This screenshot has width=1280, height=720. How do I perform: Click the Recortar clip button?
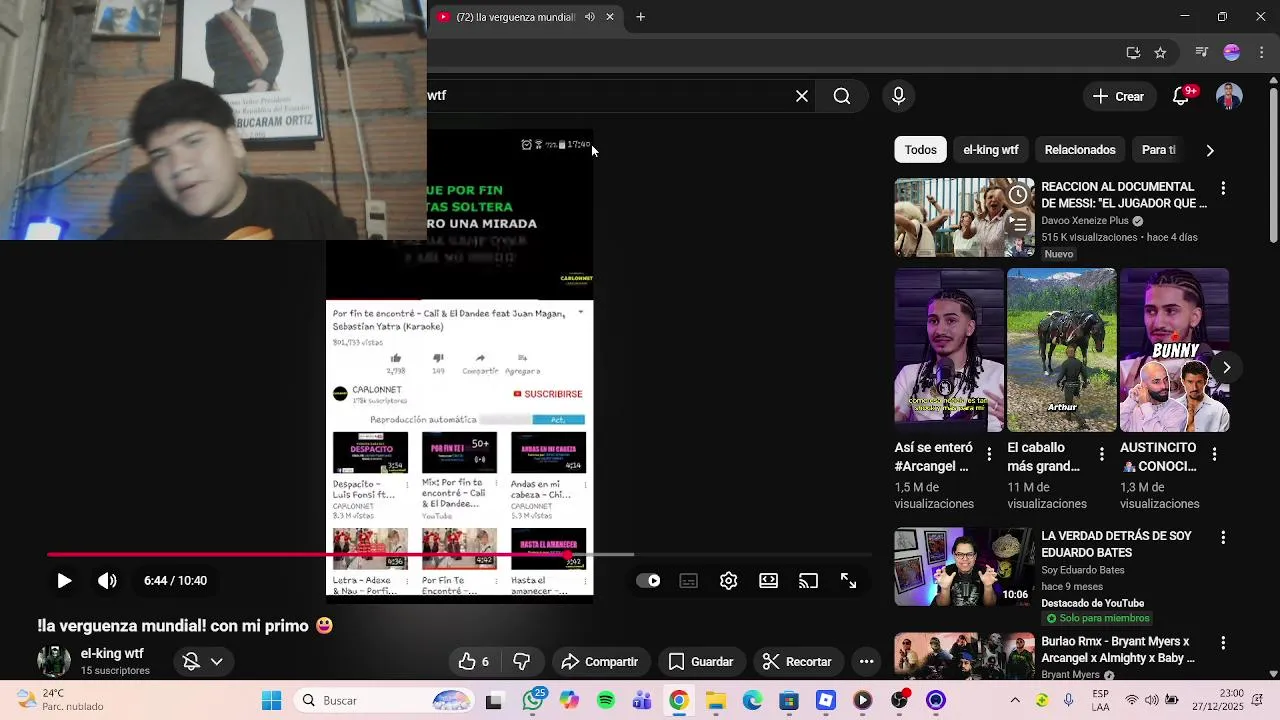[797, 662]
